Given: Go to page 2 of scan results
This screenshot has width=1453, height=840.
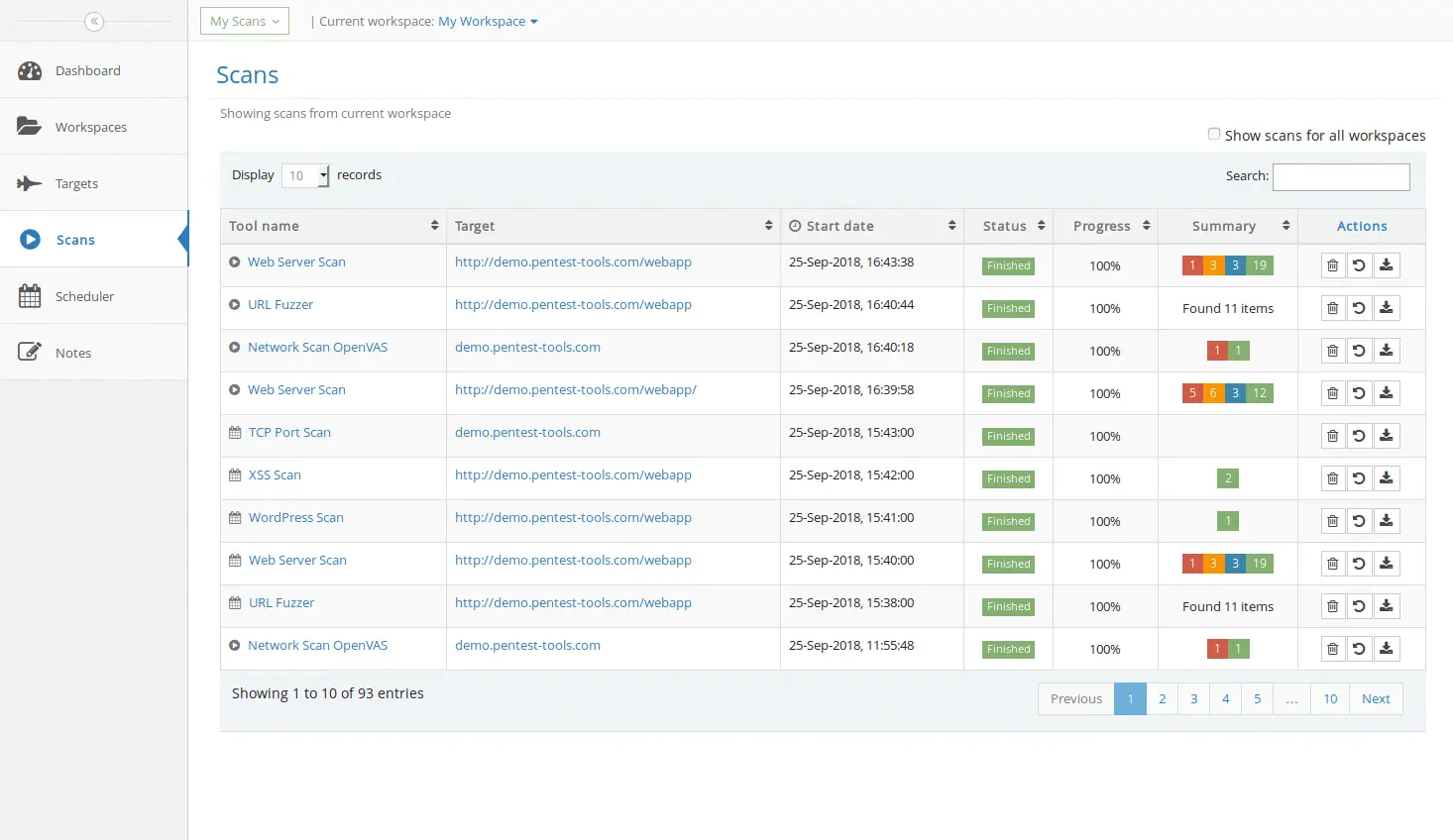Looking at the screenshot, I should pos(1162,698).
